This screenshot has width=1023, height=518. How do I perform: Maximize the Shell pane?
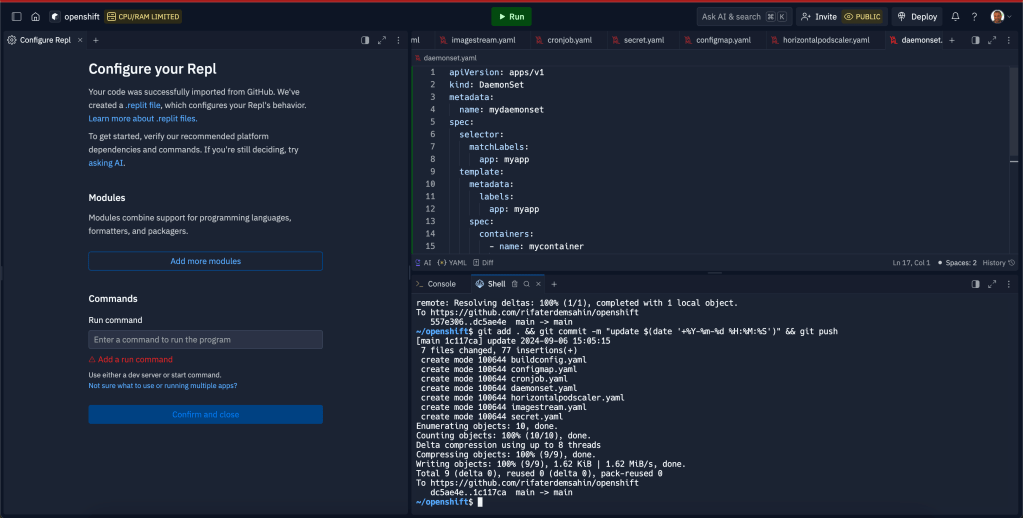(x=992, y=284)
